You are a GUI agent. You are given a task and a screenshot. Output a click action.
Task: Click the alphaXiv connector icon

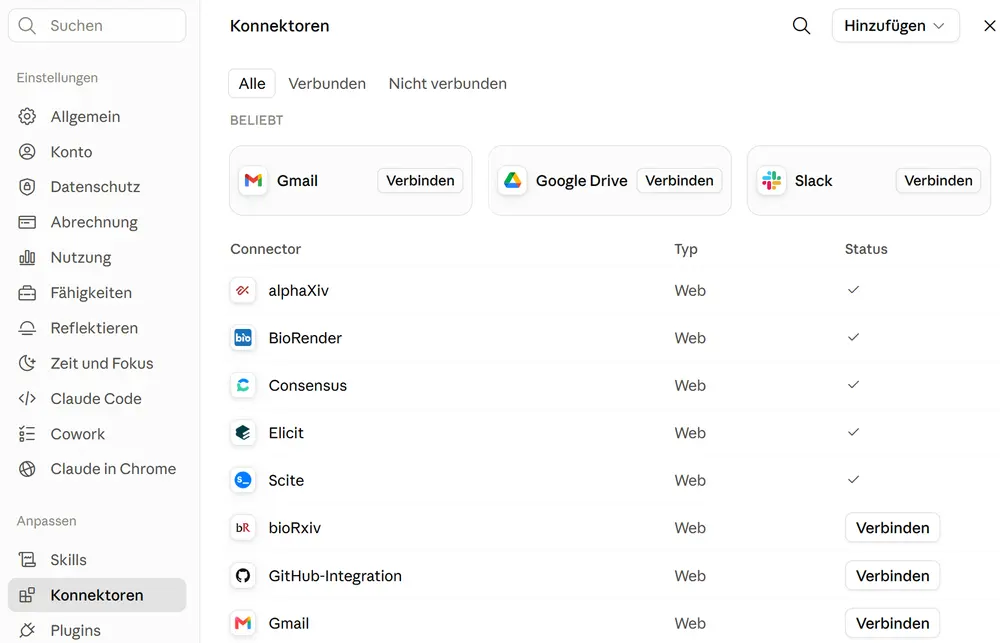(x=243, y=291)
